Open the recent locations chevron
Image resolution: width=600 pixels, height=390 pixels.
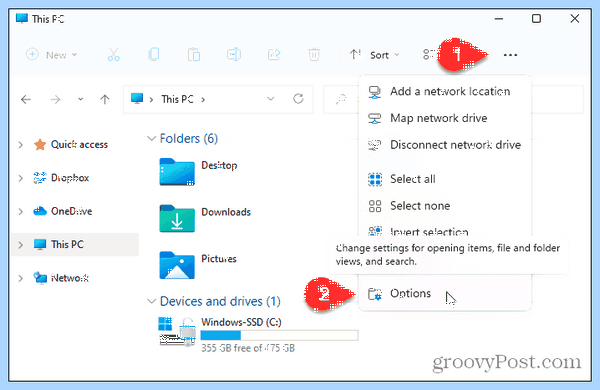click(x=80, y=99)
